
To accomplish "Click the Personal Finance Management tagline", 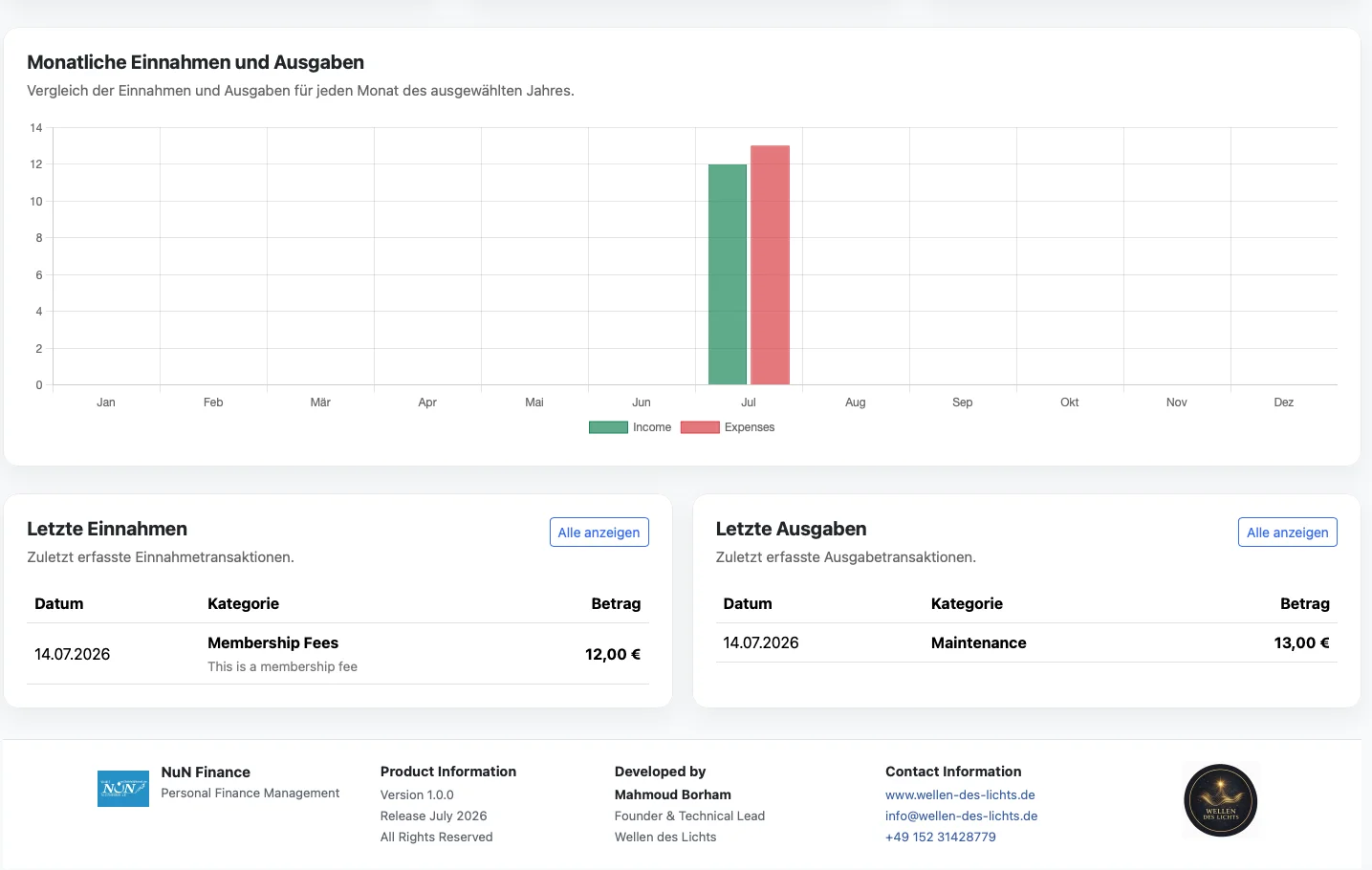I will click(250, 793).
